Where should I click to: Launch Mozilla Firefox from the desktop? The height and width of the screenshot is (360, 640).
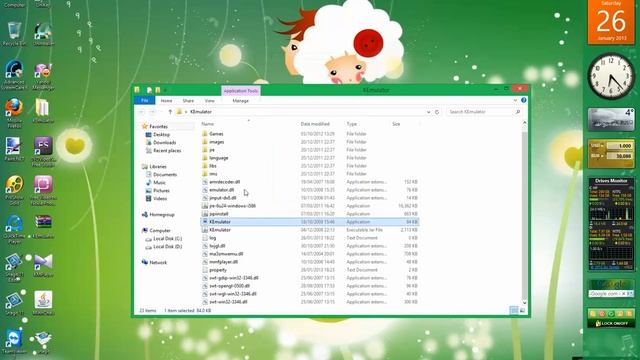coord(14,112)
